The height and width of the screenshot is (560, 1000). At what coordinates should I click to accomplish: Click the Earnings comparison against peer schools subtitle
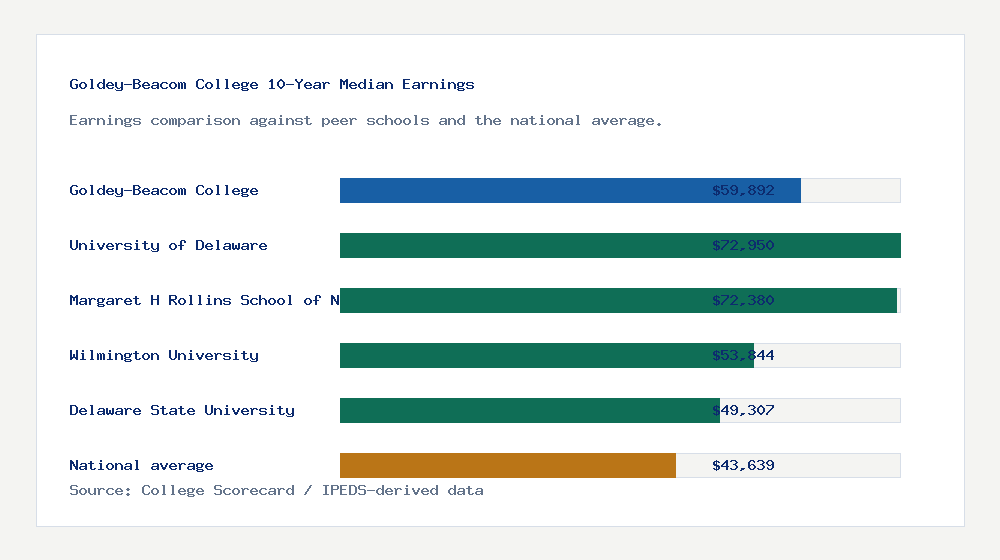[x=365, y=121]
